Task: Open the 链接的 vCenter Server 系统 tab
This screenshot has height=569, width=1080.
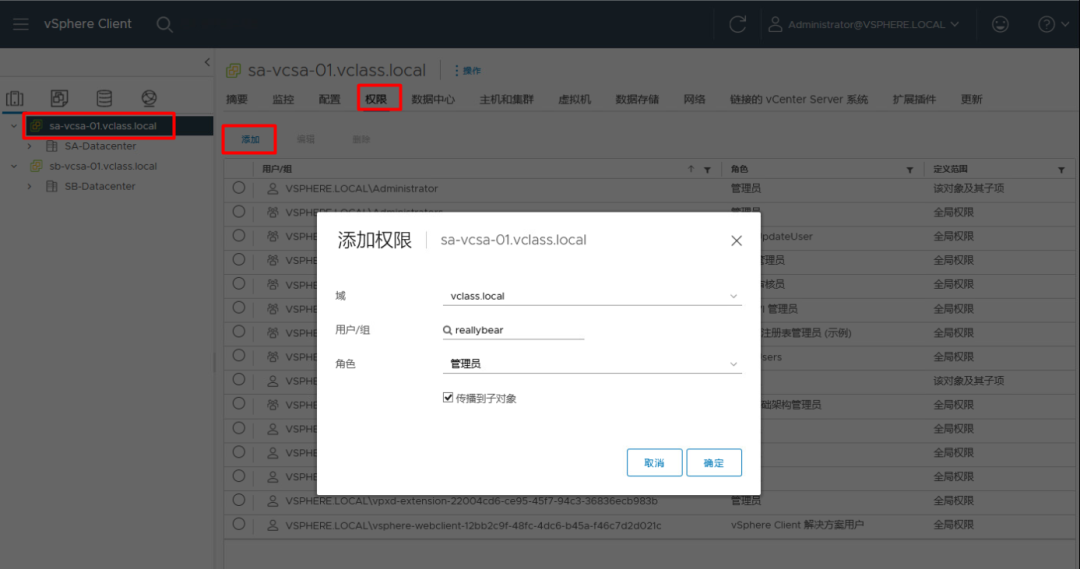Action: [799, 99]
